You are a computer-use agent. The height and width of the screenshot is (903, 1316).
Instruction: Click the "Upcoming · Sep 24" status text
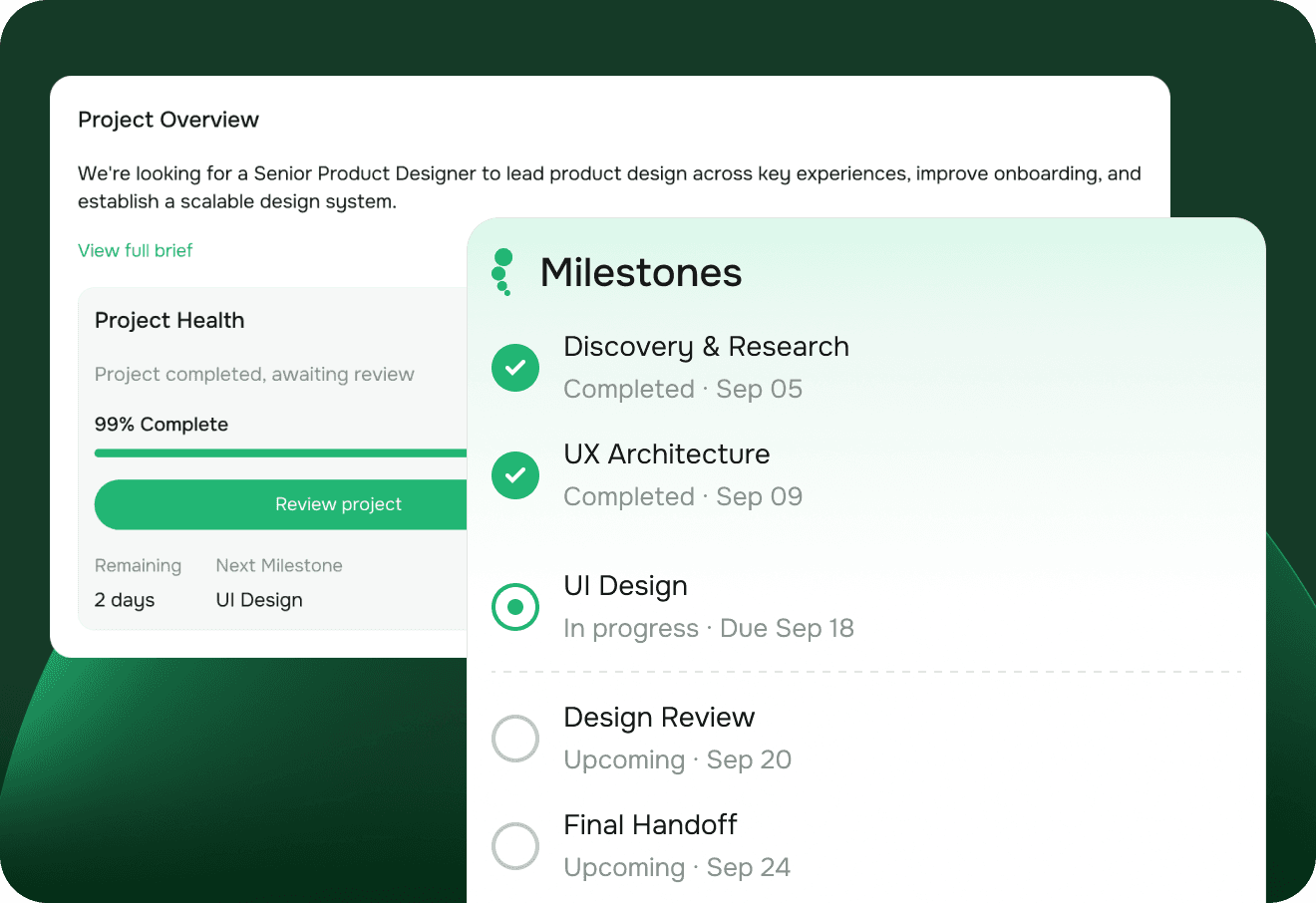[678, 867]
